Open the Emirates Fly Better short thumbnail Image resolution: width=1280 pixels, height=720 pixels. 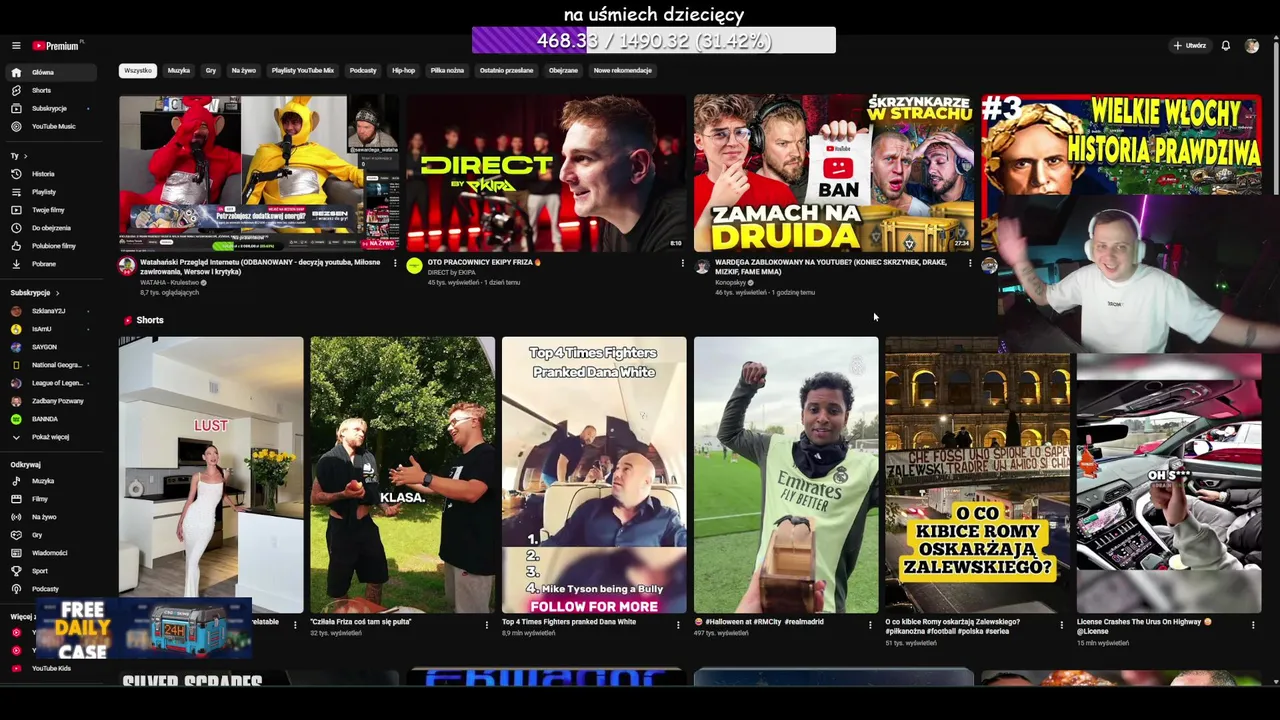point(786,474)
